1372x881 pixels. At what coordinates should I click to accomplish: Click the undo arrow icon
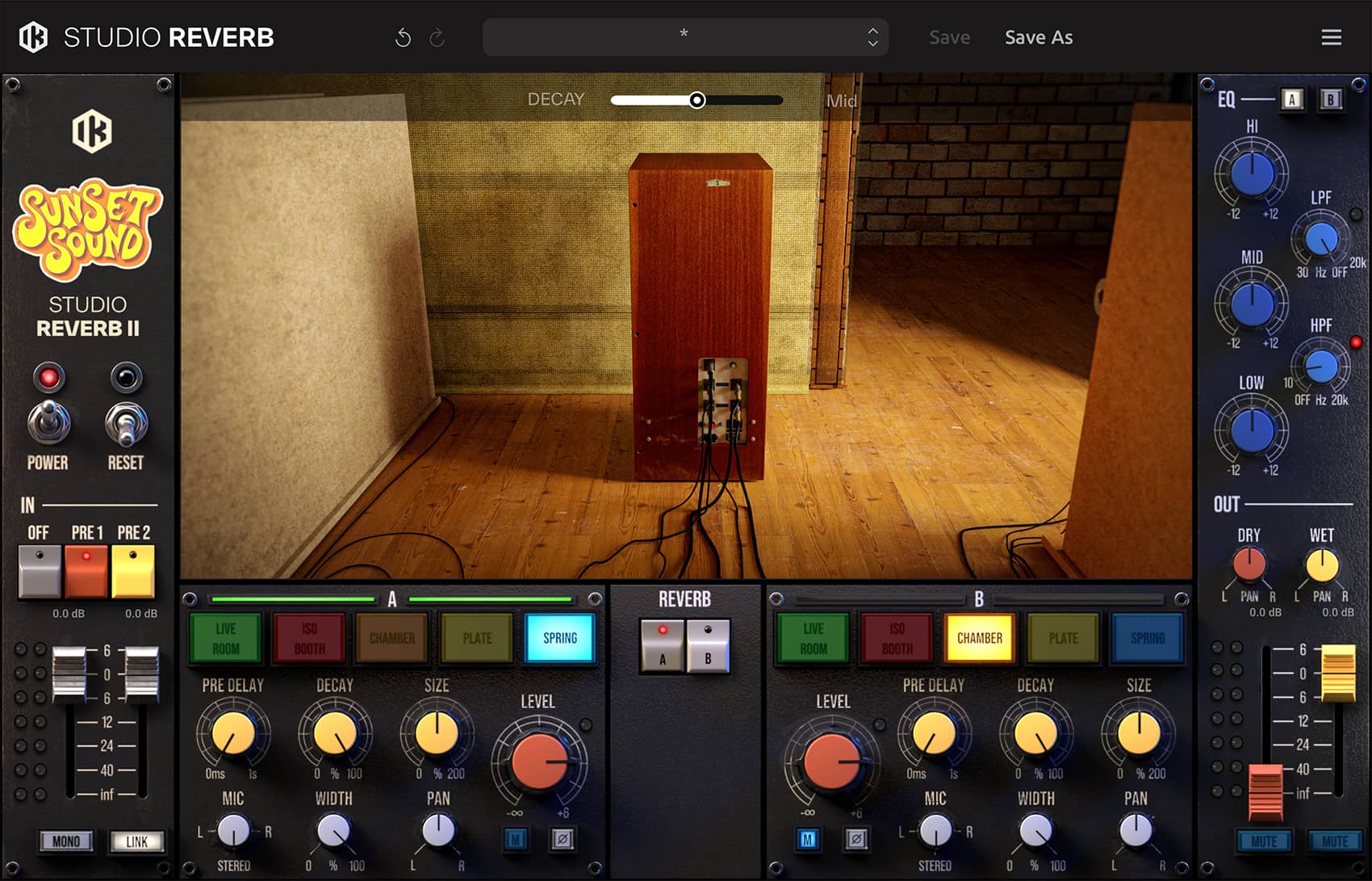click(x=403, y=37)
